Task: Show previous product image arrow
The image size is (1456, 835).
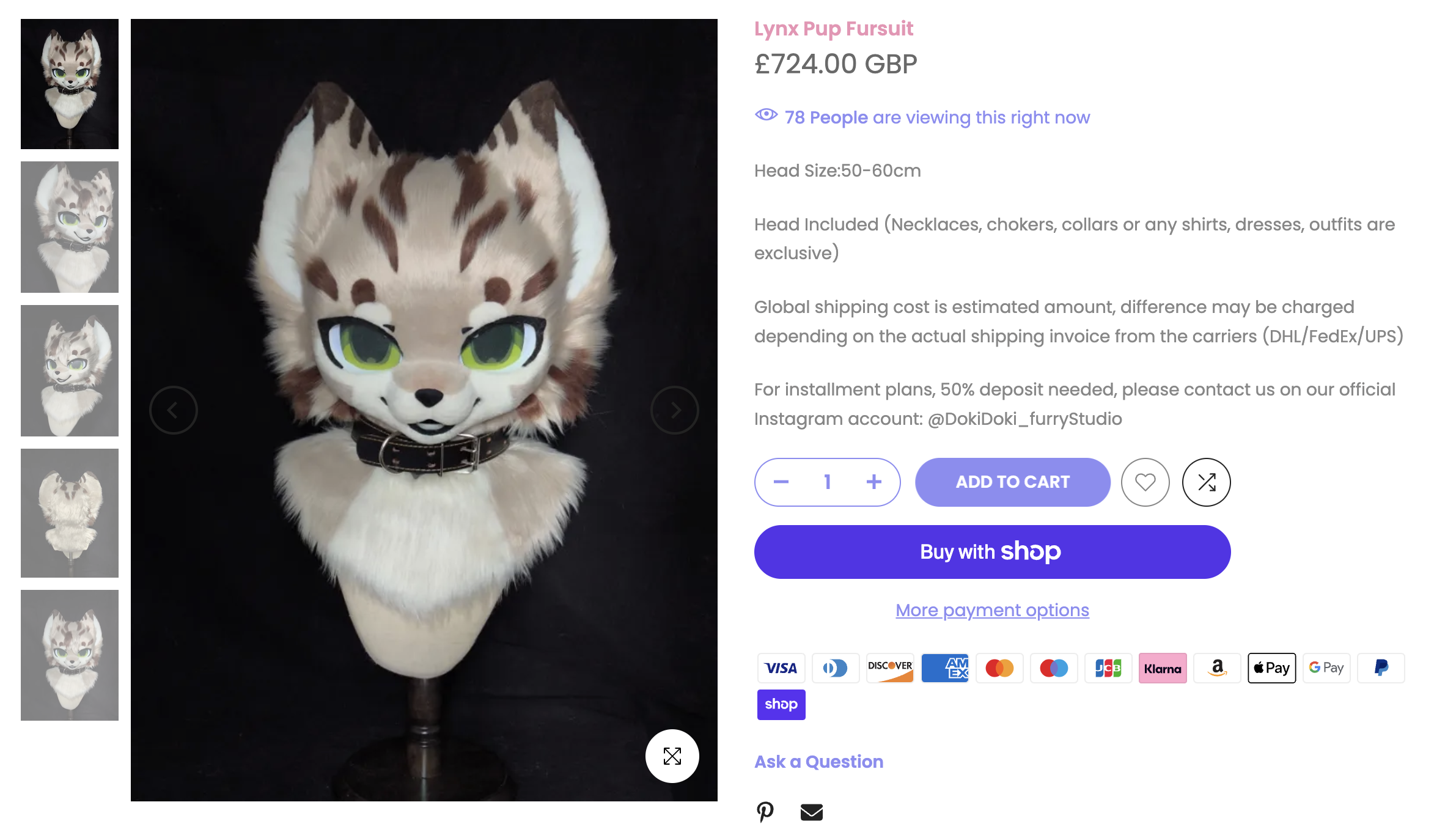Action: pyautogui.click(x=174, y=410)
